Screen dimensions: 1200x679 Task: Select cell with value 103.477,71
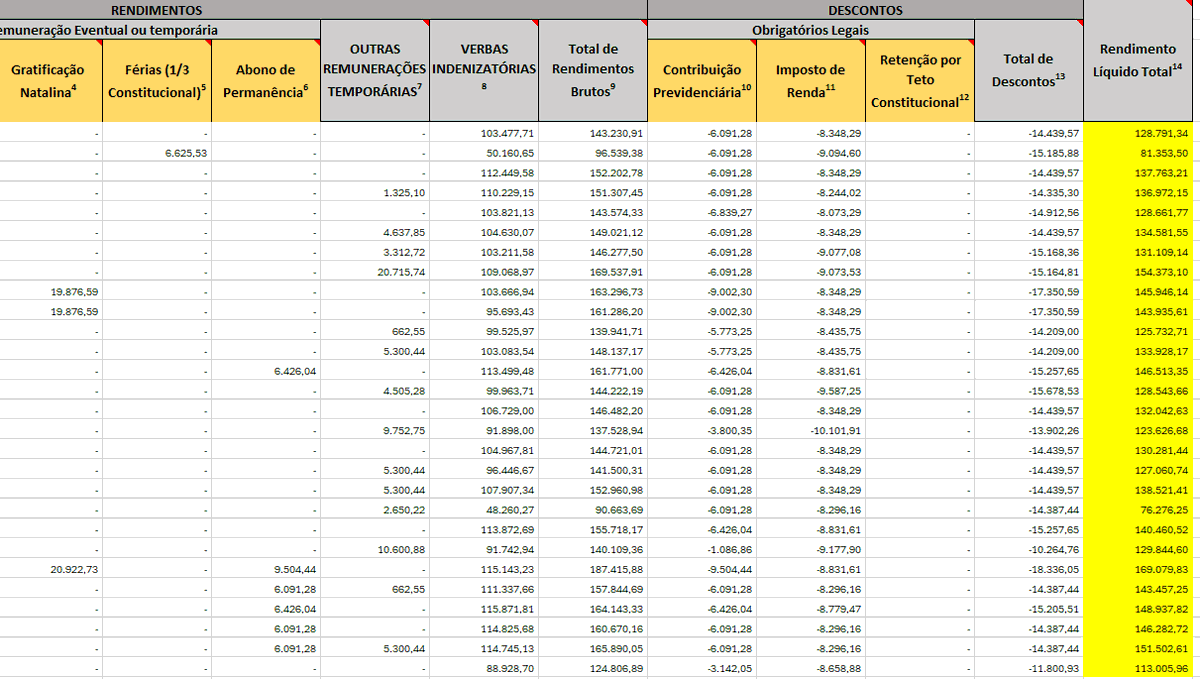coord(484,133)
